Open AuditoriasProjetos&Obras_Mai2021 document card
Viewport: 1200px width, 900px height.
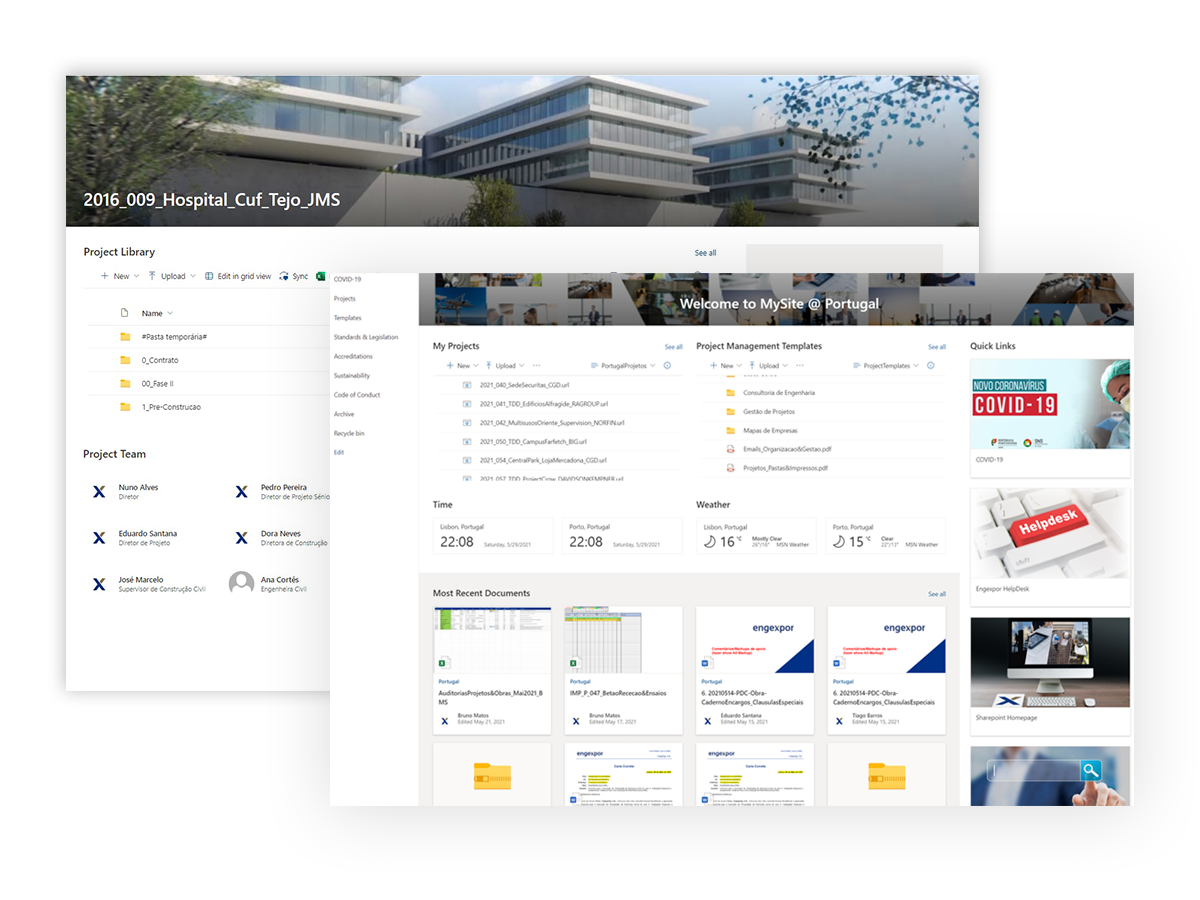(x=492, y=670)
